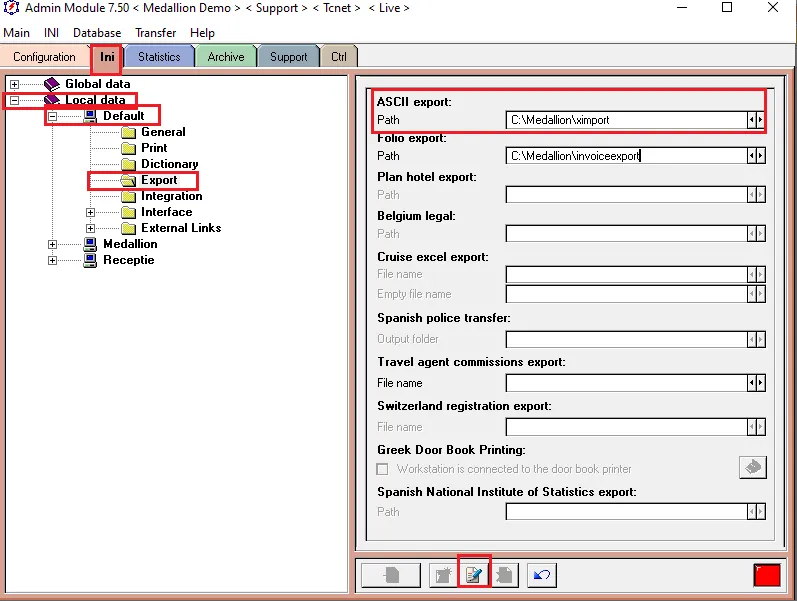The width and height of the screenshot is (797, 601).
Task: Click the Local data book icon
Action: tap(52, 100)
